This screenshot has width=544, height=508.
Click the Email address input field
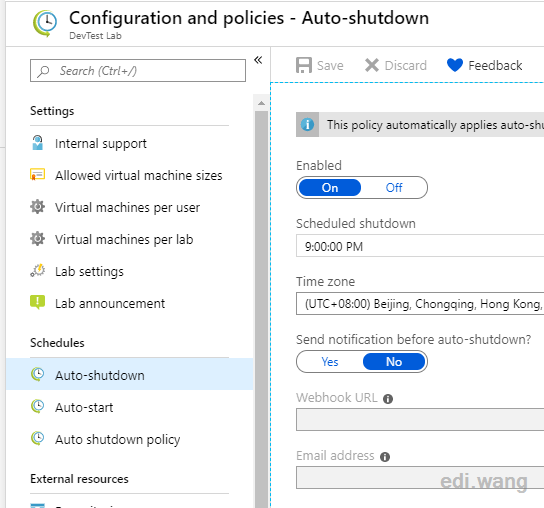point(420,477)
